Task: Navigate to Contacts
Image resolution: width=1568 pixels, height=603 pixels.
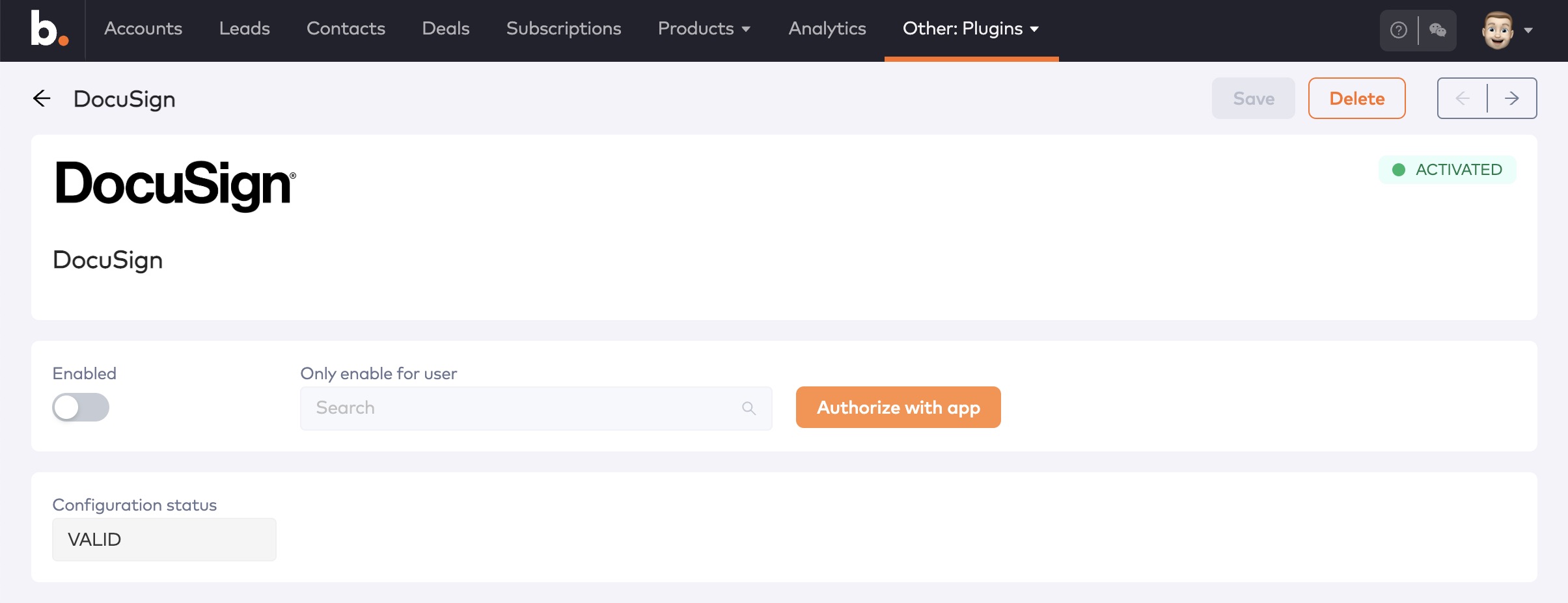Action: (x=346, y=29)
